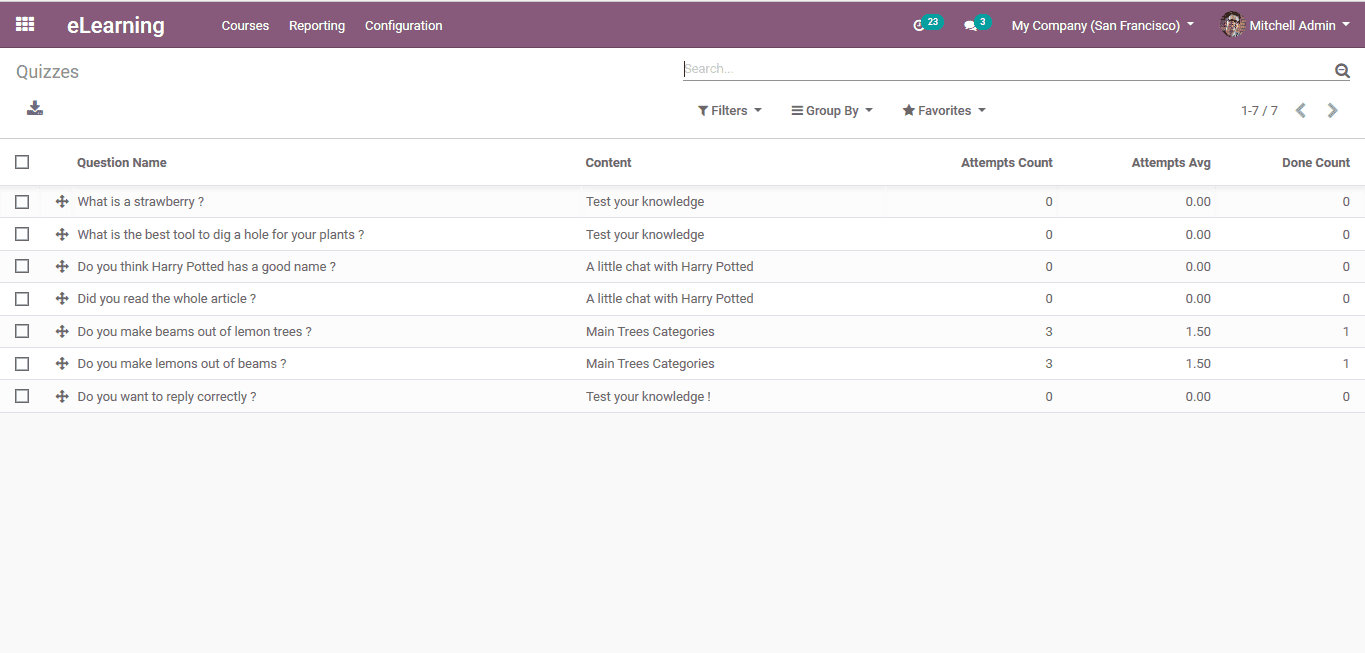Go to previous page arrow

pos(1301,111)
